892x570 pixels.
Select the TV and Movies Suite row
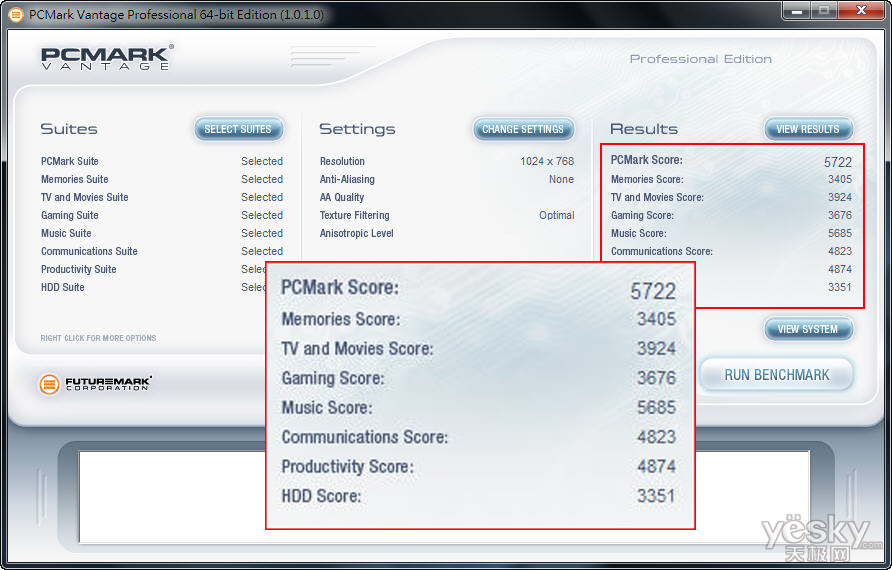(x=162, y=197)
